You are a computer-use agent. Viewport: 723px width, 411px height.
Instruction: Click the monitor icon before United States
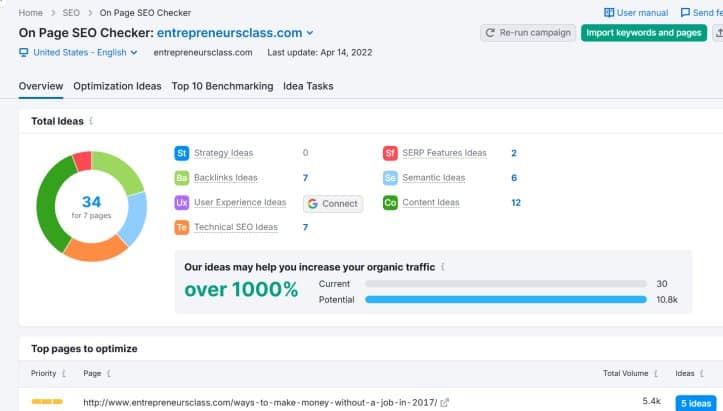coord(24,53)
